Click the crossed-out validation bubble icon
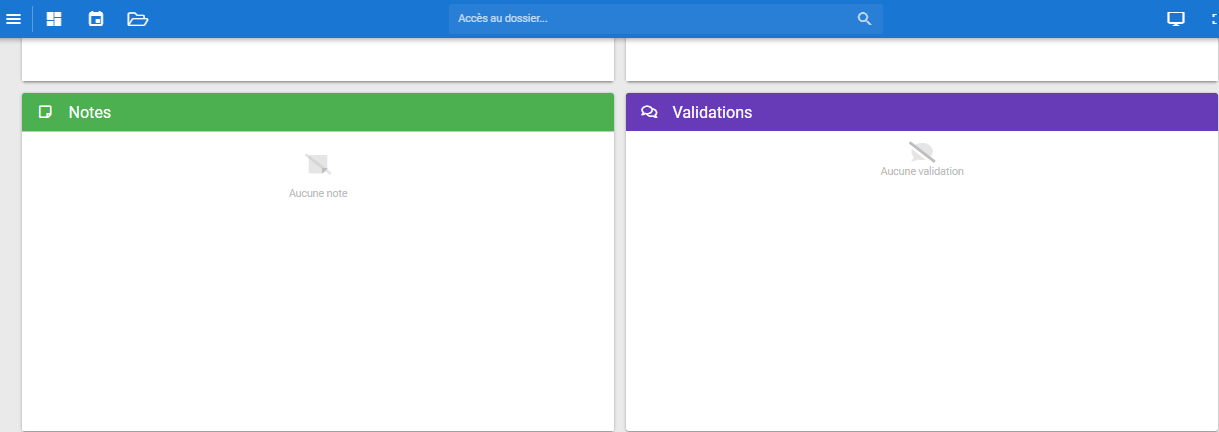Viewport: 1219px width, 432px height. (921, 152)
